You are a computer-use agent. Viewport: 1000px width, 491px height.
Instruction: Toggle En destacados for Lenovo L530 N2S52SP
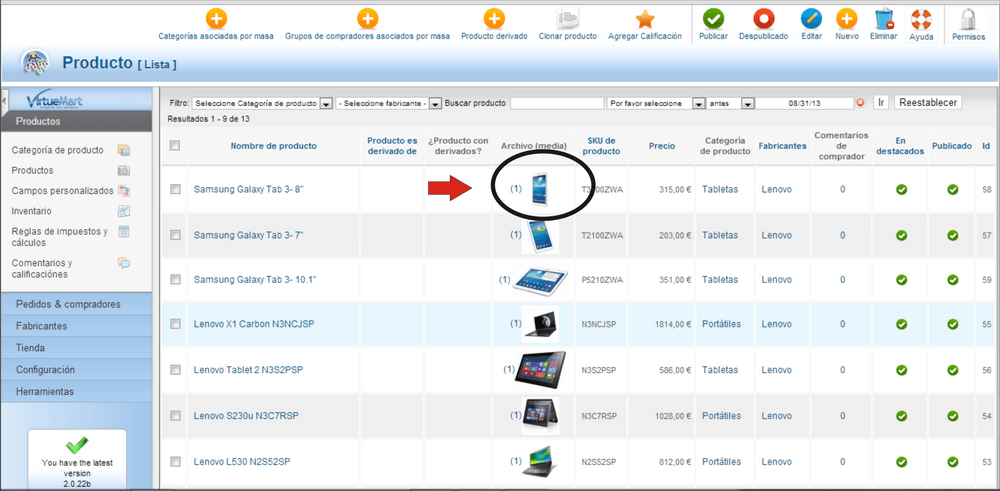click(x=901, y=462)
